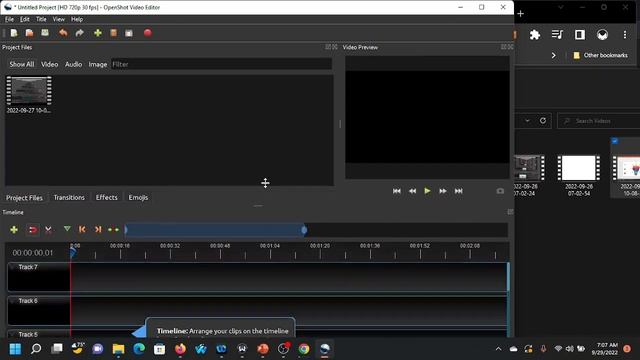Click the Filter text field
The width and height of the screenshot is (640, 360).
click(221, 64)
